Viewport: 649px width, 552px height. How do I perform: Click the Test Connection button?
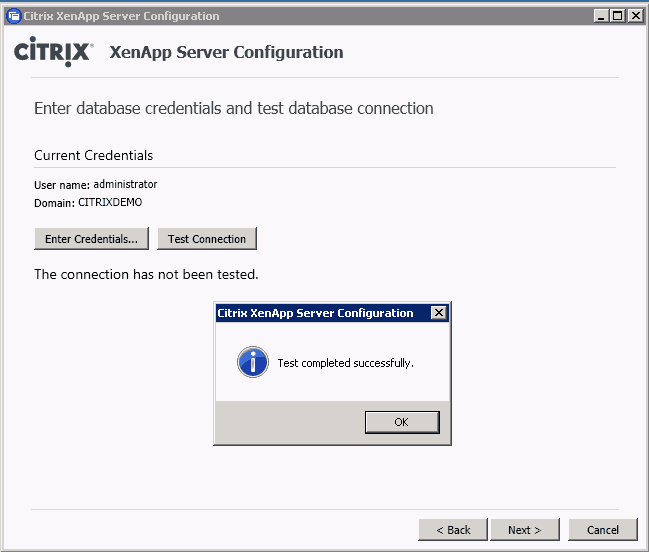coord(207,239)
